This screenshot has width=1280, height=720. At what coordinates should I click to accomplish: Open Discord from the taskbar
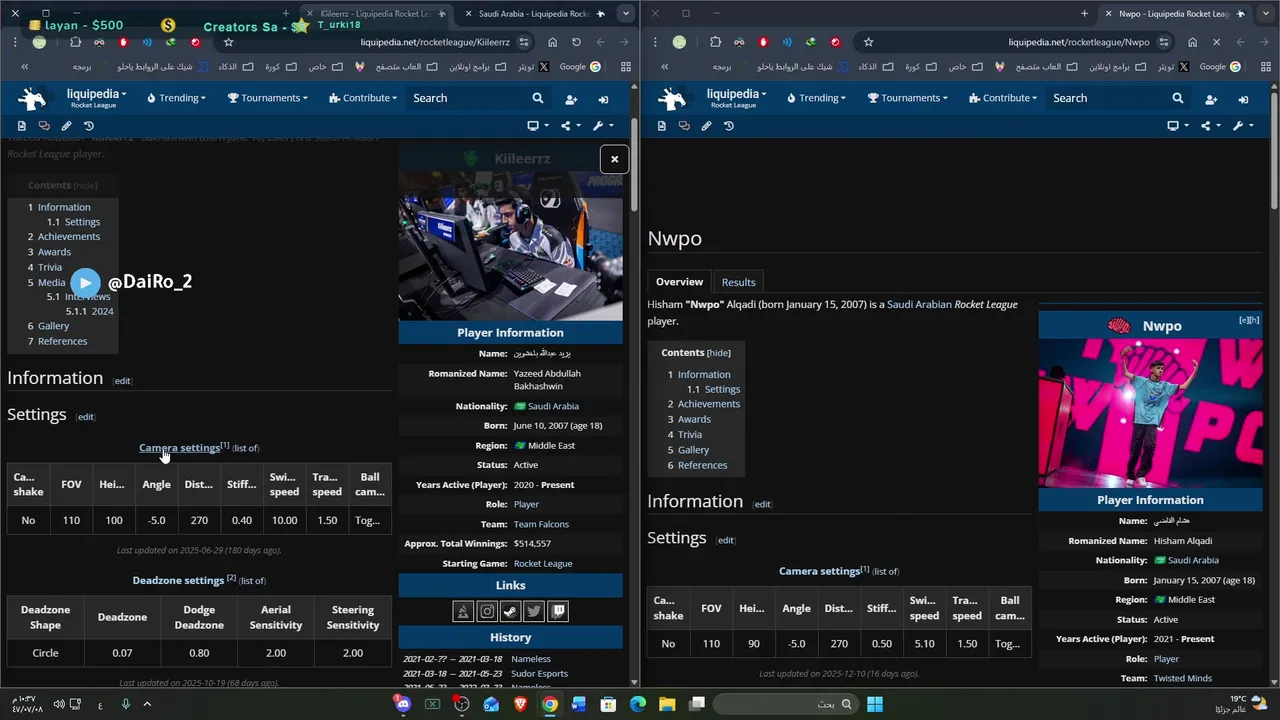click(403, 704)
